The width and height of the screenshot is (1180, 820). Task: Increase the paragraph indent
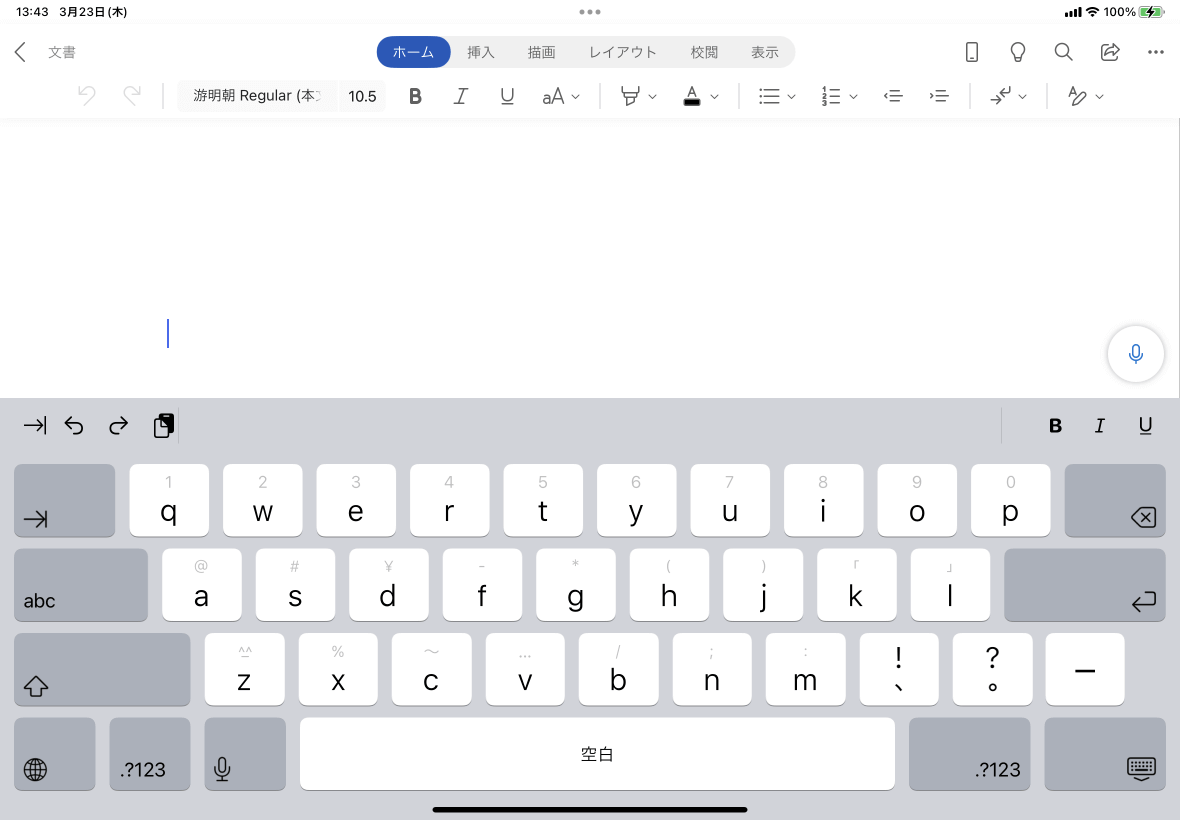click(x=939, y=96)
